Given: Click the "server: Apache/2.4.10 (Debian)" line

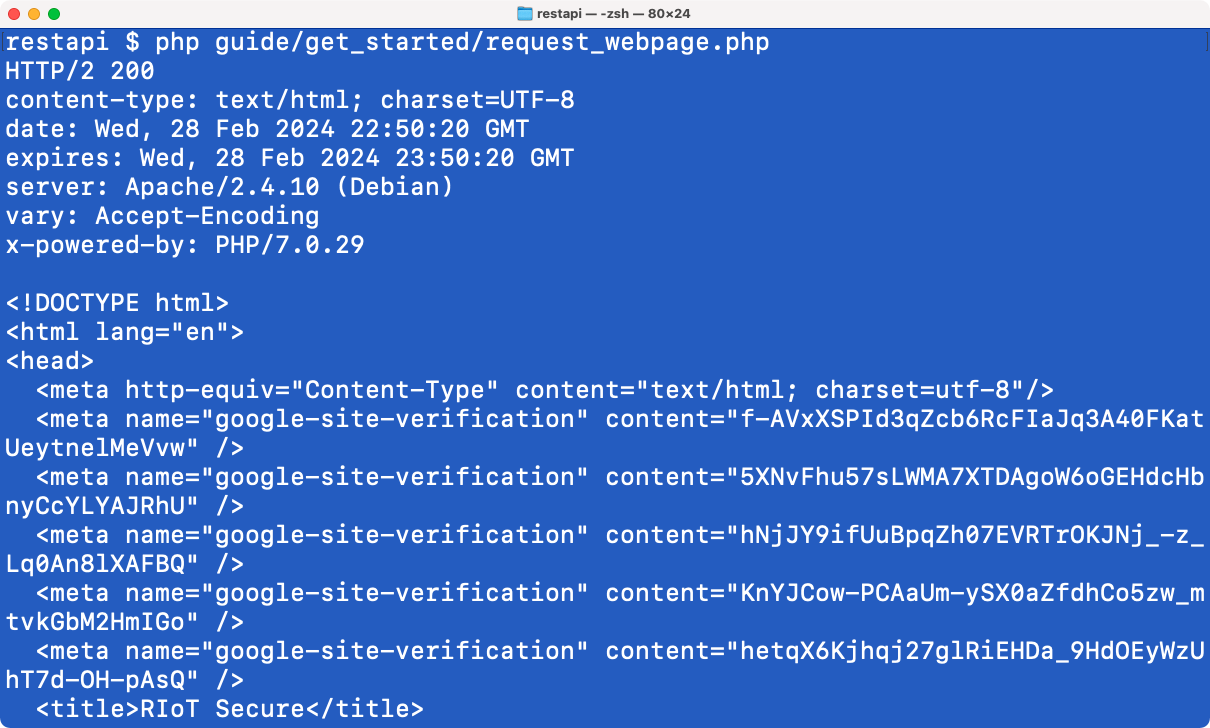Looking at the screenshot, I should point(230,188).
